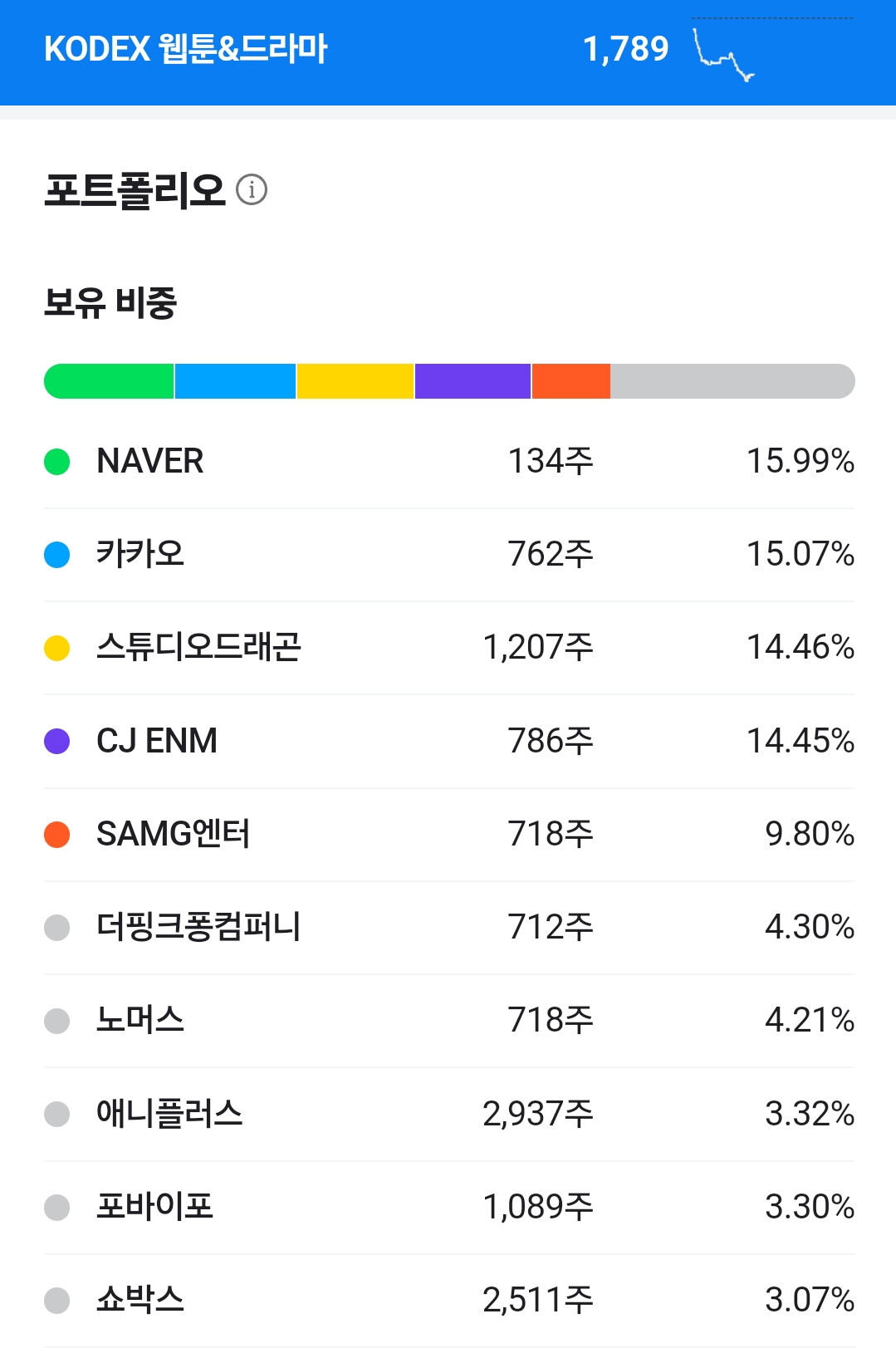Click the yellow 스튜디오드래곤 dot
Image resolution: width=896 pixels, height=1348 pixels.
(x=56, y=648)
